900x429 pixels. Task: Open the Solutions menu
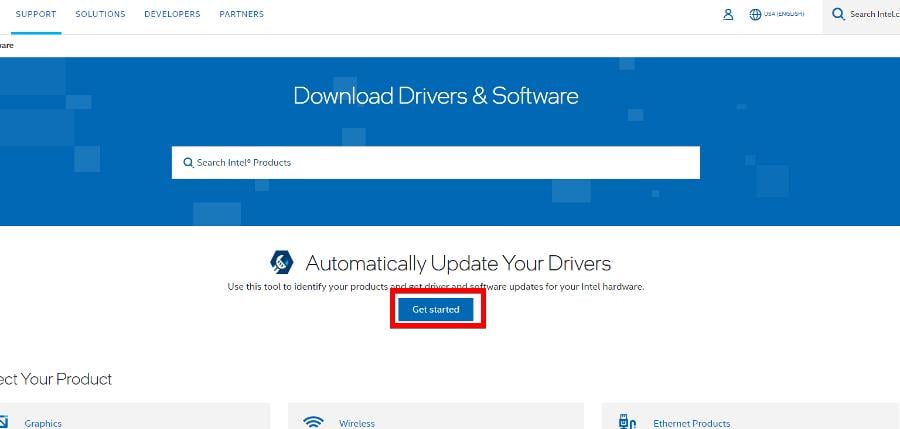click(x=100, y=14)
